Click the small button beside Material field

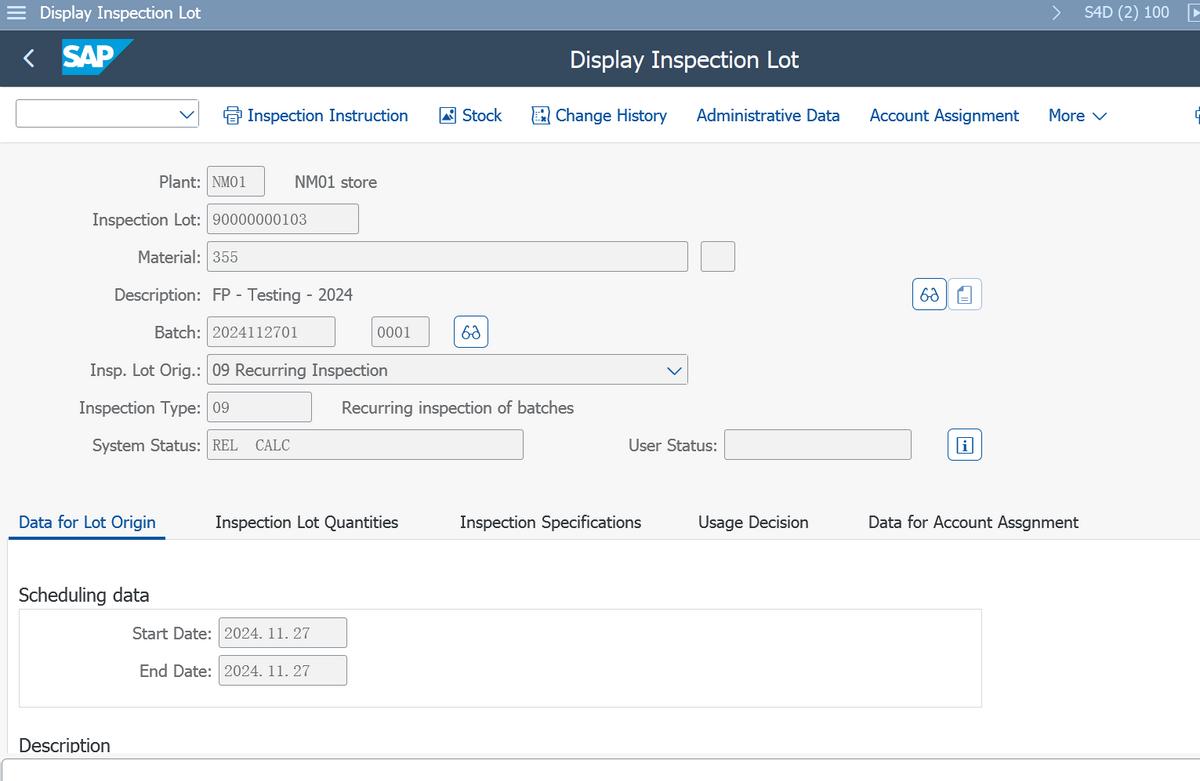pyautogui.click(x=718, y=256)
